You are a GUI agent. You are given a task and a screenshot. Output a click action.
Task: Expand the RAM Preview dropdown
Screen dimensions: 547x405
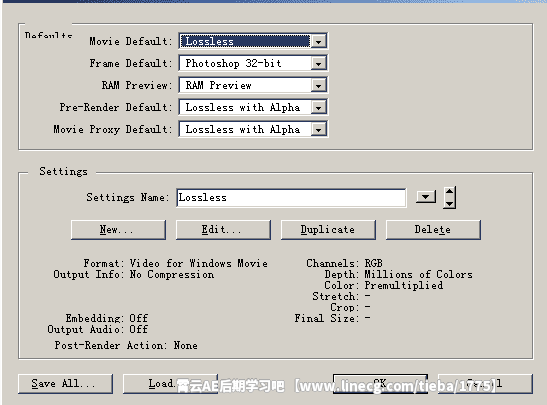253,85
